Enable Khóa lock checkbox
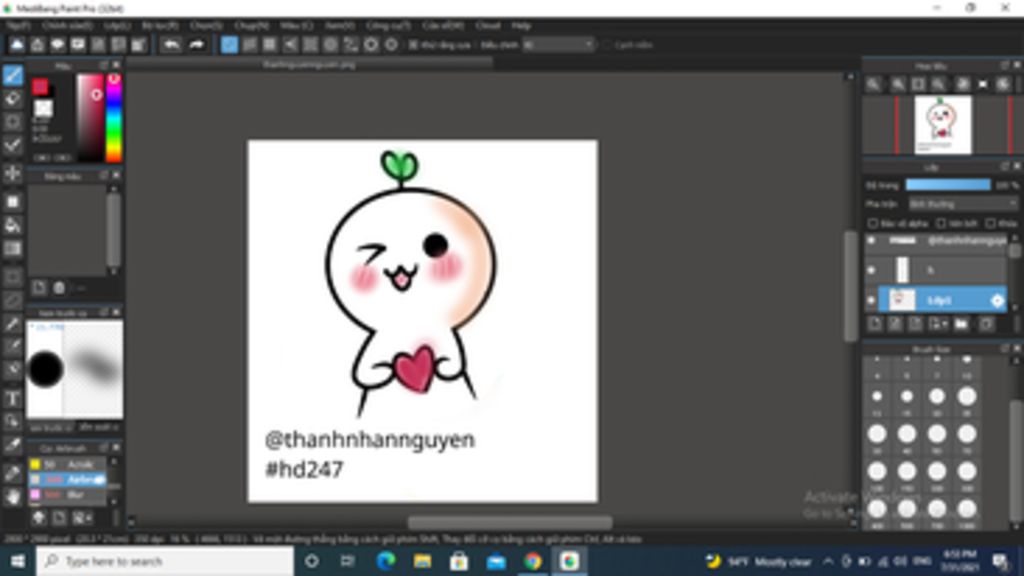 click(x=990, y=223)
